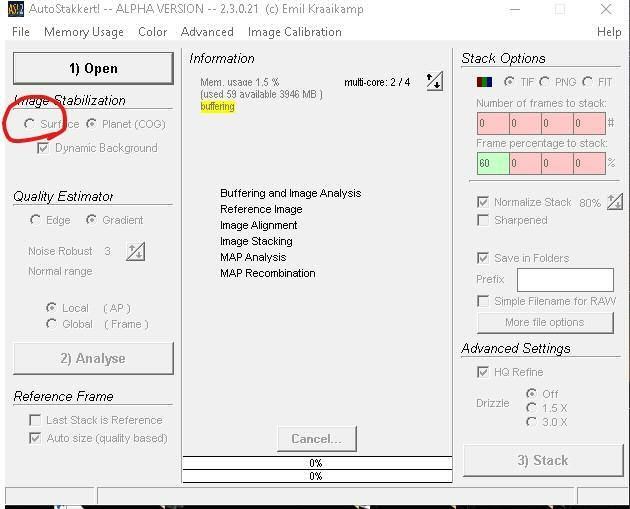
Task: Click the Image Alignment step text
Action: click(259, 225)
